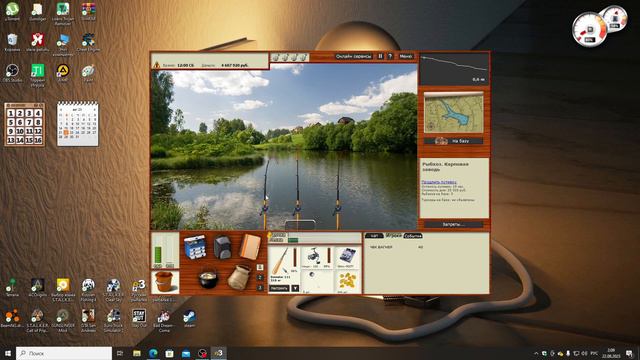640x360 pixels.
Task: Pause the game with the pause button
Action: (380, 56)
